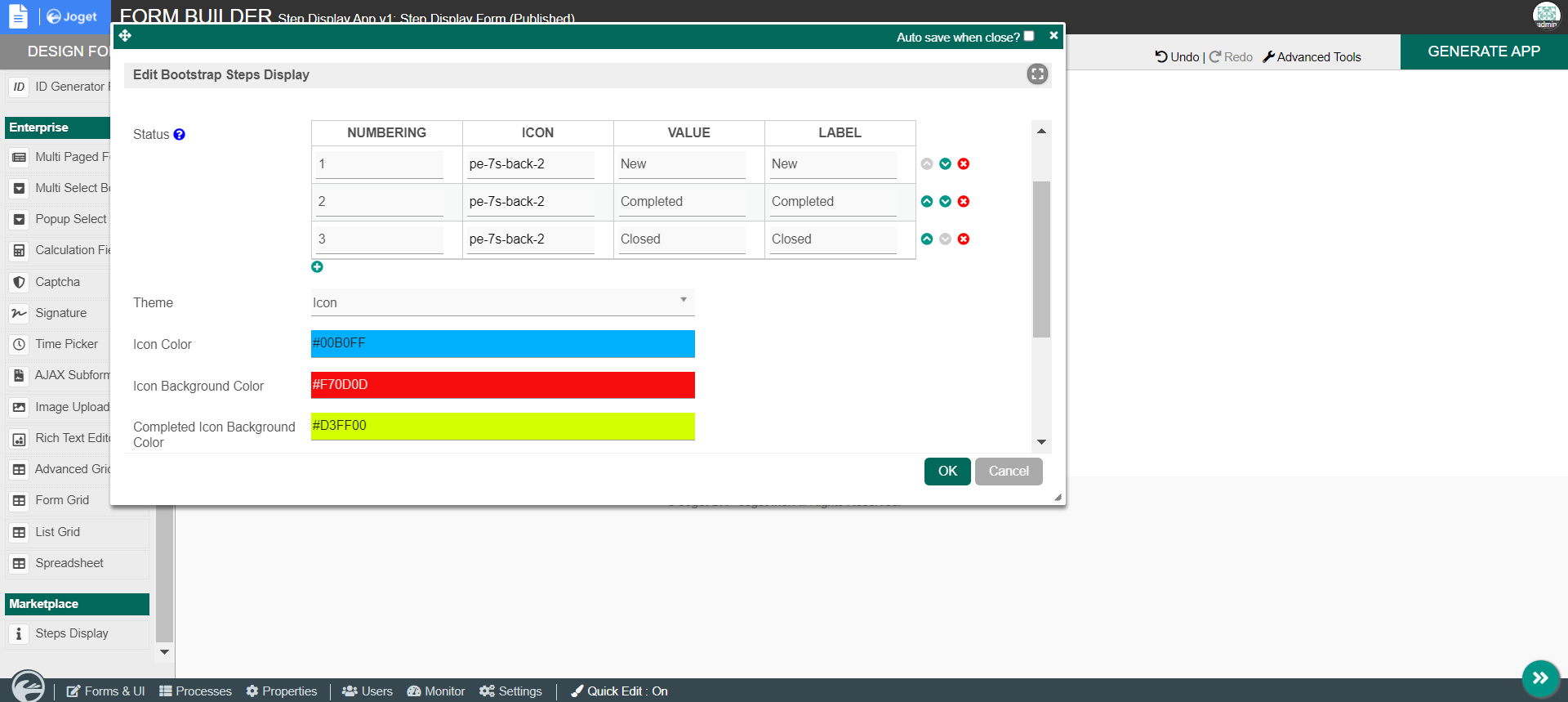The width and height of the screenshot is (1568, 702).
Task: Delete the Completed status row
Action: coord(964,201)
